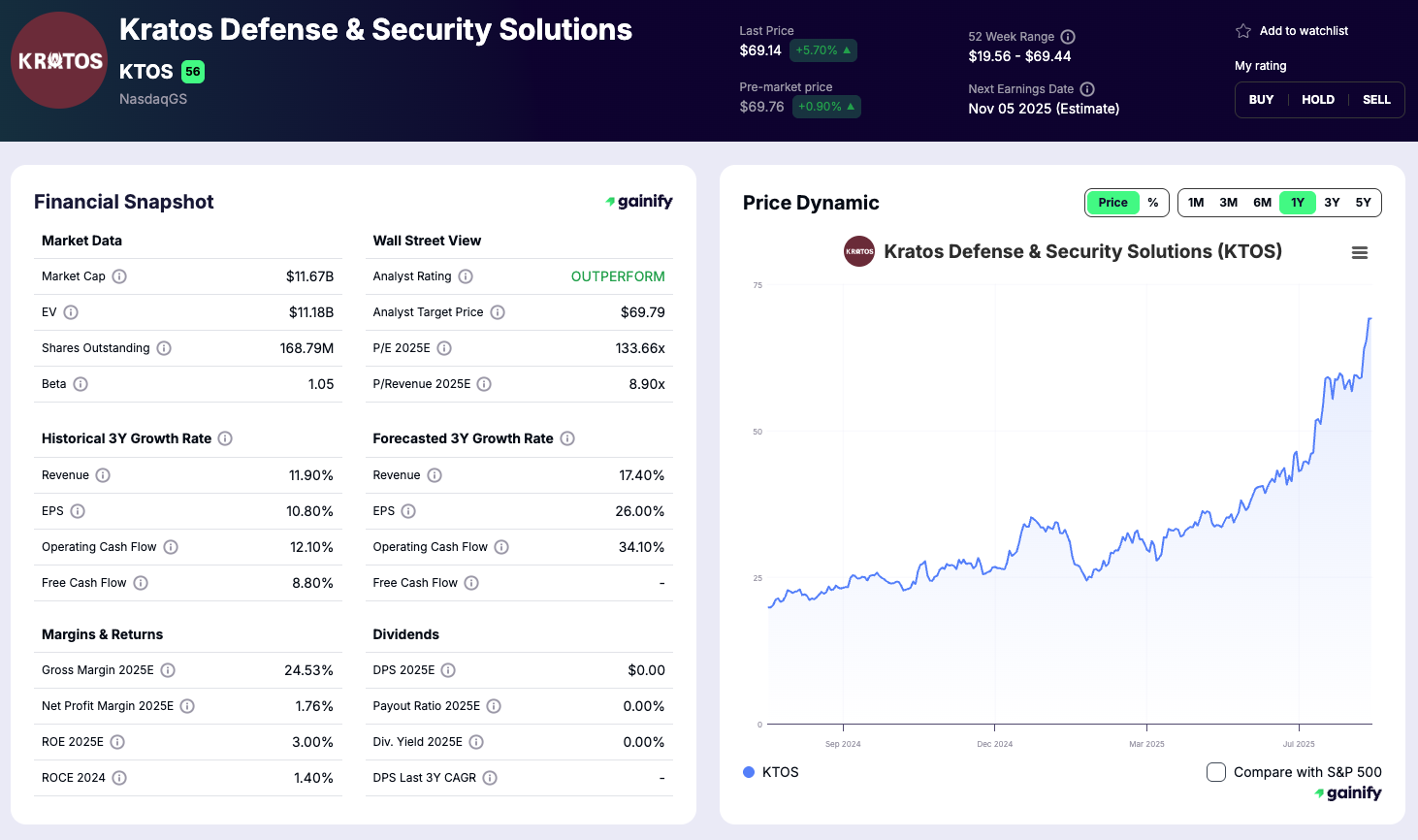Click the Mar 2025 axis label
The height and width of the screenshot is (840, 1418).
[x=1146, y=744]
